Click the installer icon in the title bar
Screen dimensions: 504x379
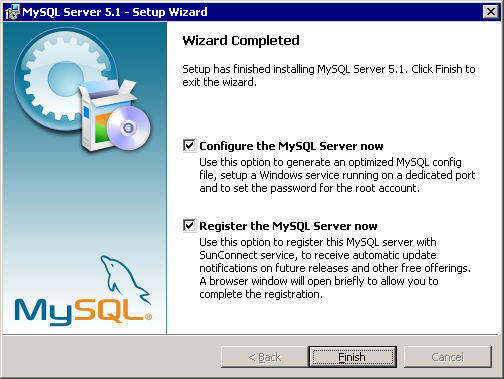pyautogui.click(x=12, y=12)
